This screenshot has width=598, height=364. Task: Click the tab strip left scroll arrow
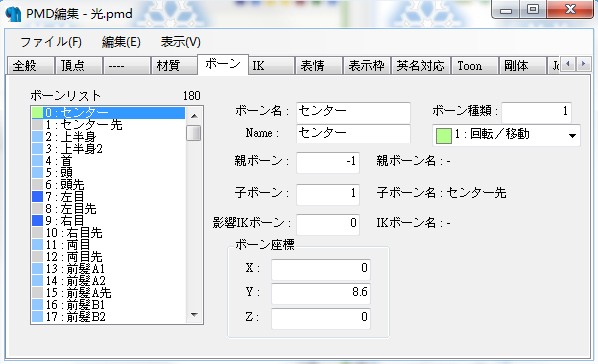[568, 64]
